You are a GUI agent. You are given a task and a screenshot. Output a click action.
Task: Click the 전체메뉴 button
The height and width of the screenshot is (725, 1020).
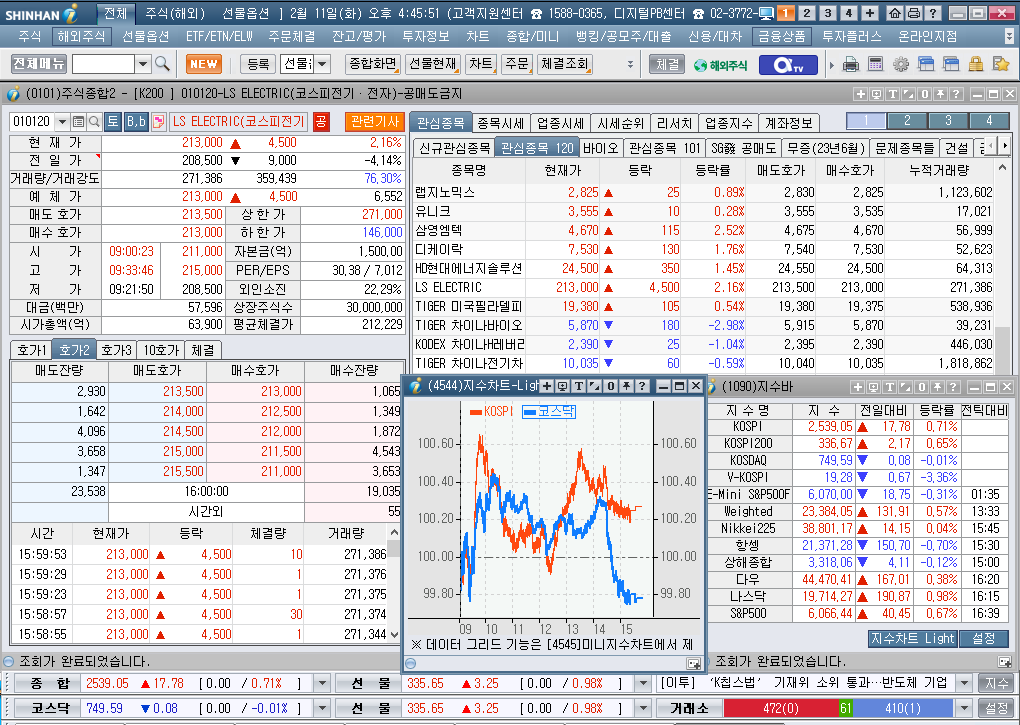[x=39, y=64]
